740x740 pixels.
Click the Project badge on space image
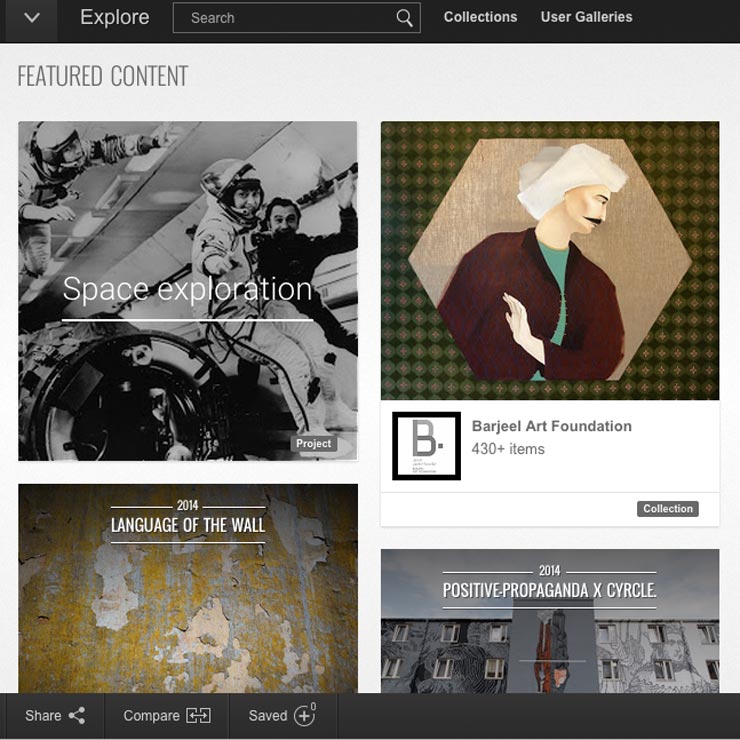[x=313, y=444]
